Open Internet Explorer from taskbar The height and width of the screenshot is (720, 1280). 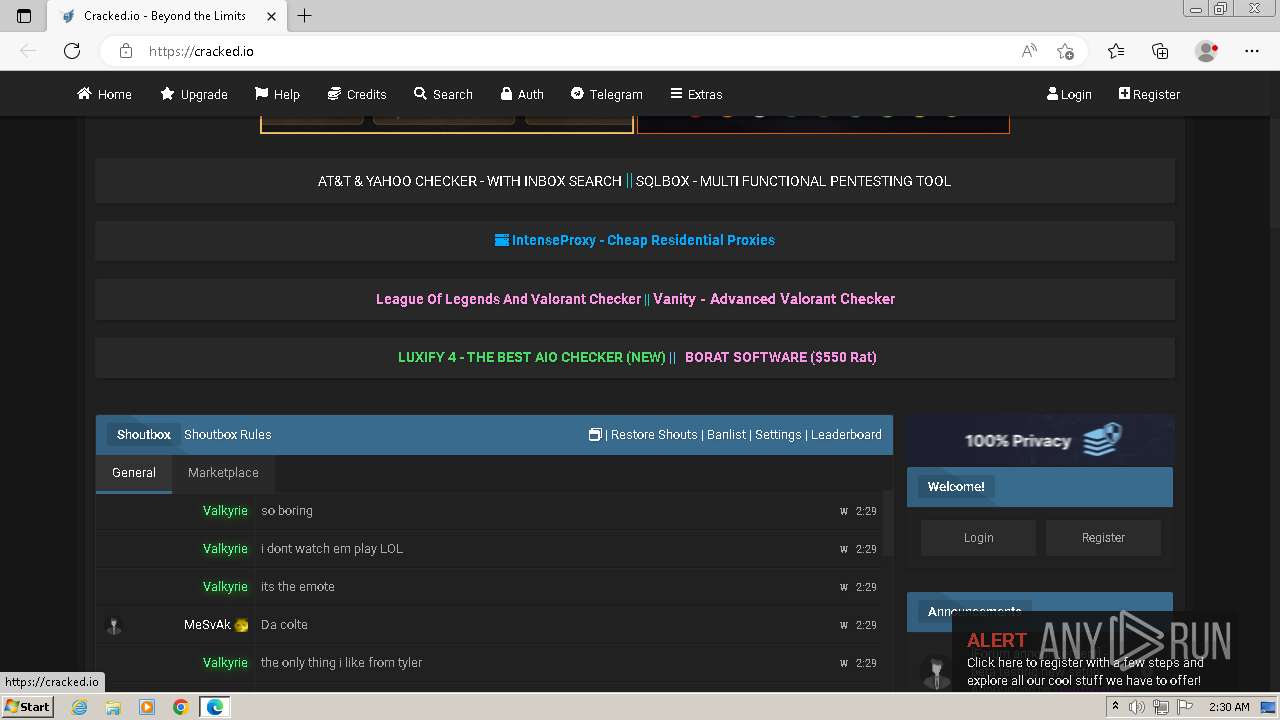(79, 707)
